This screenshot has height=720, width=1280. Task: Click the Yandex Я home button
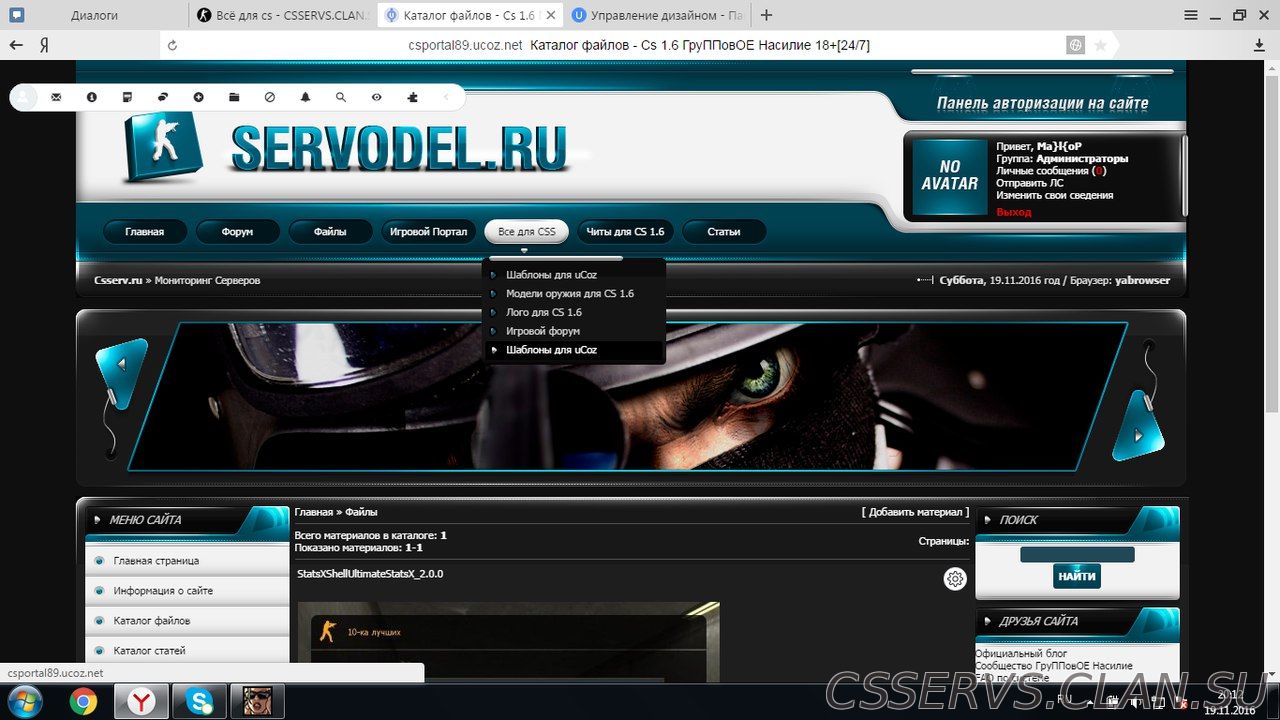point(44,45)
